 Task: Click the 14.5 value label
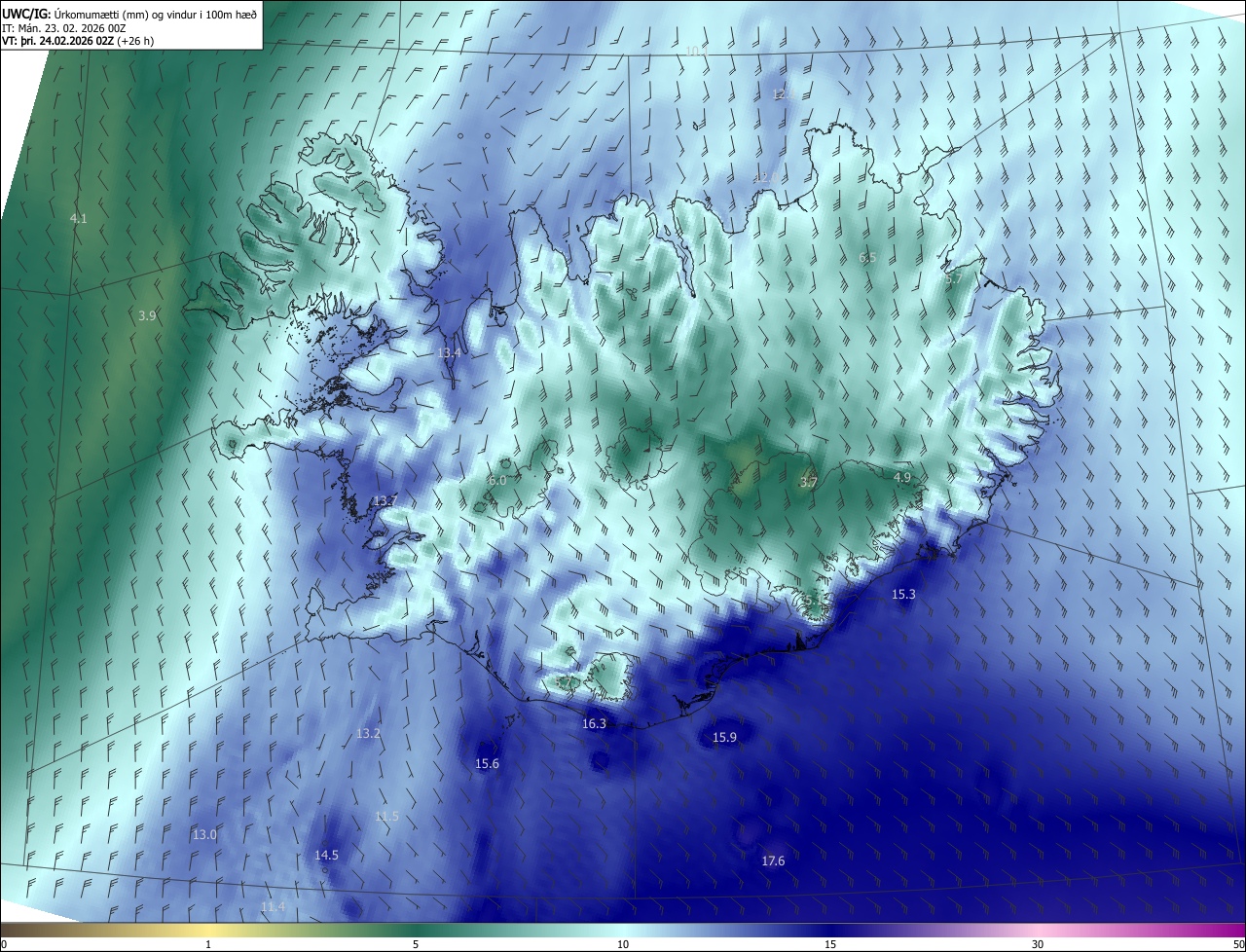coord(326,855)
